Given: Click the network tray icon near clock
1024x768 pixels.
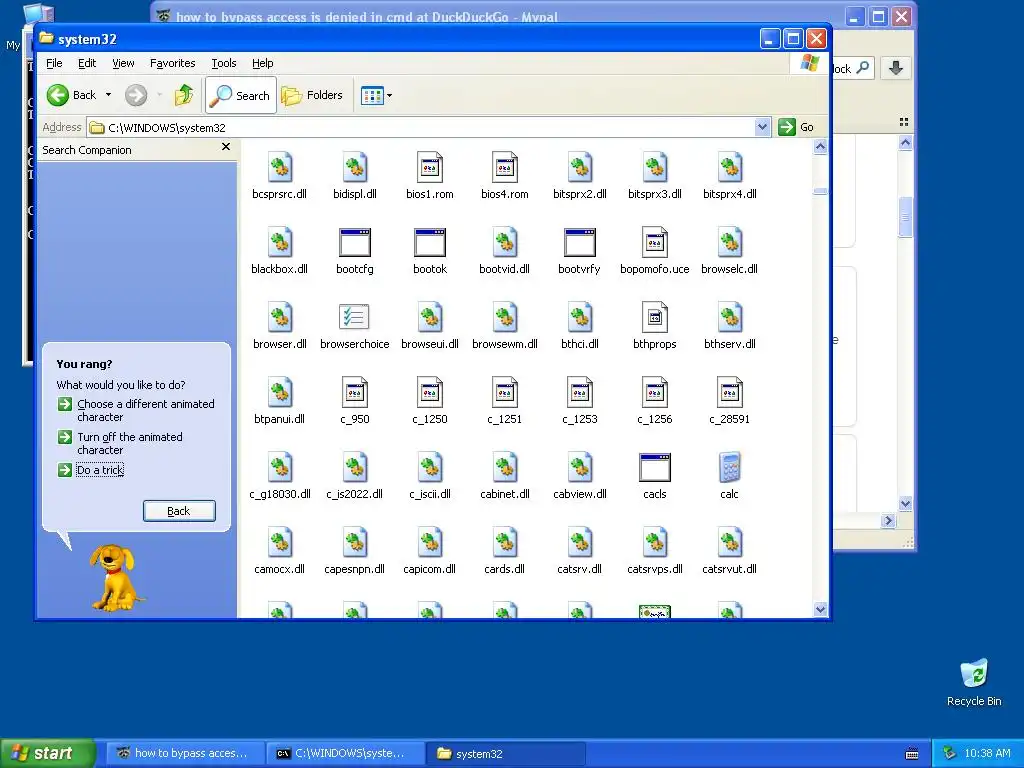Looking at the screenshot, I should 949,754.
